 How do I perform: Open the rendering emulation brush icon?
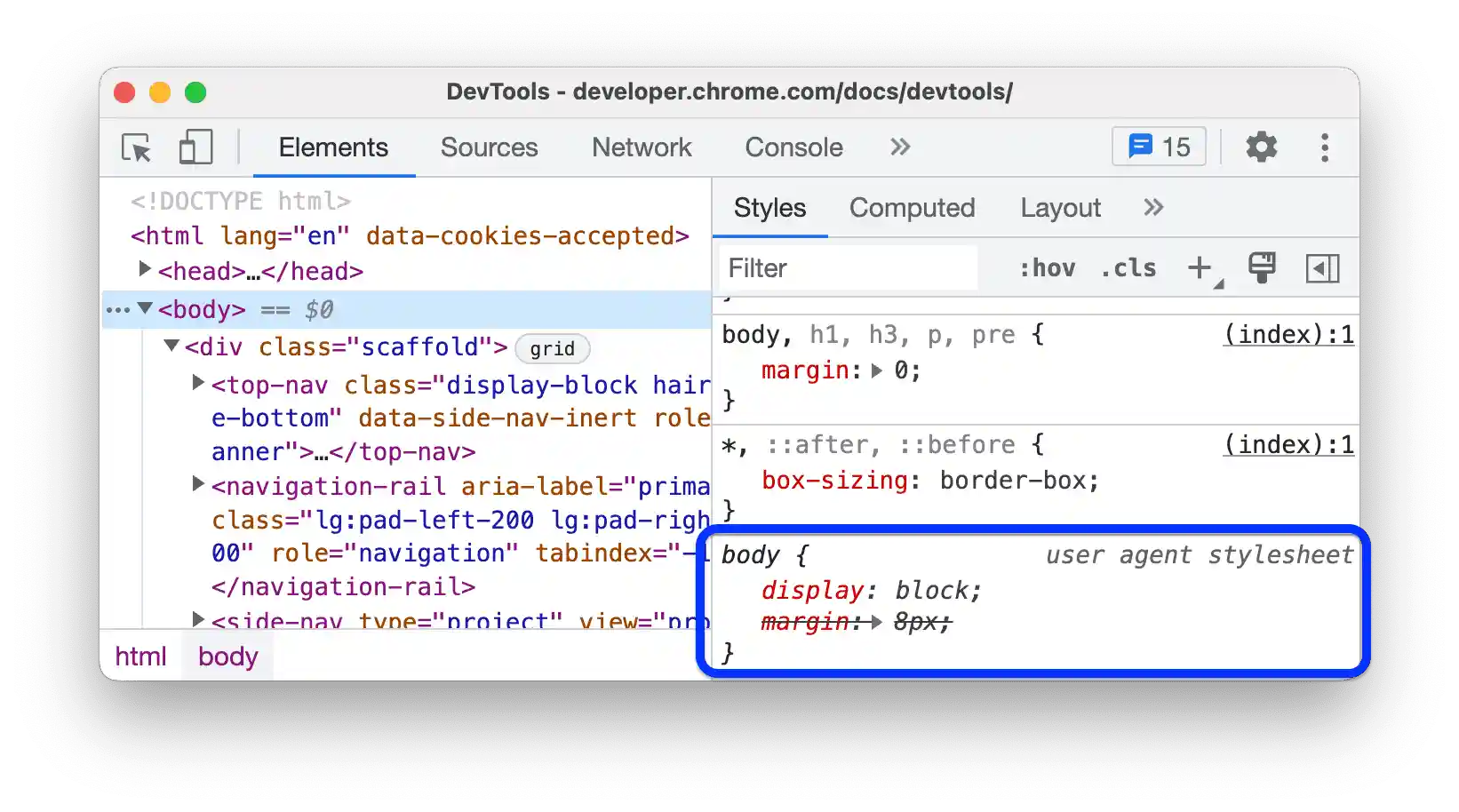pyautogui.click(x=1263, y=267)
